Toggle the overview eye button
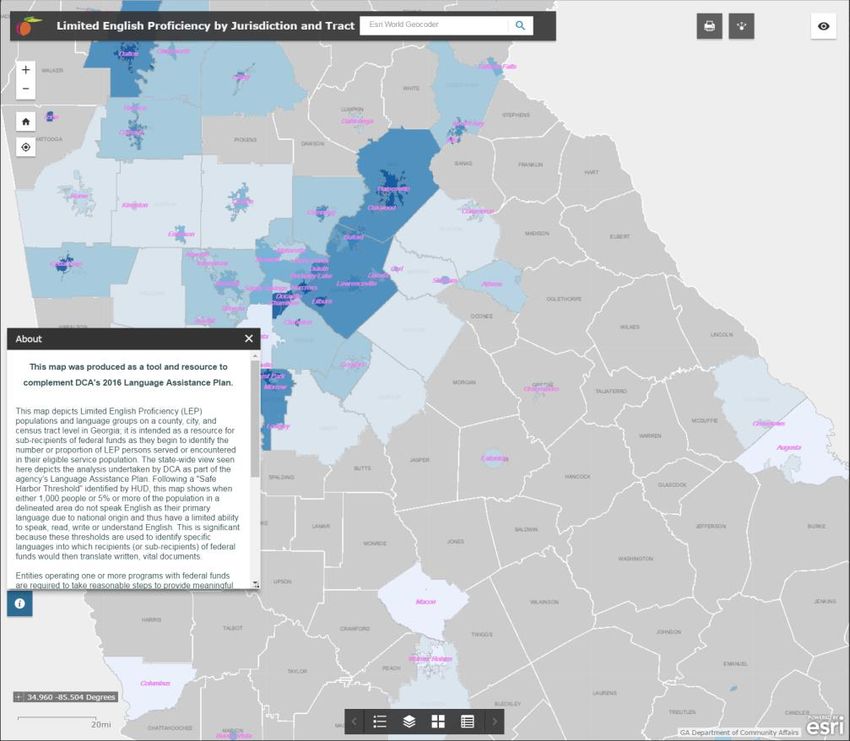Image resolution: width=850 pixels, height=741 pixels. click(823, 26)
